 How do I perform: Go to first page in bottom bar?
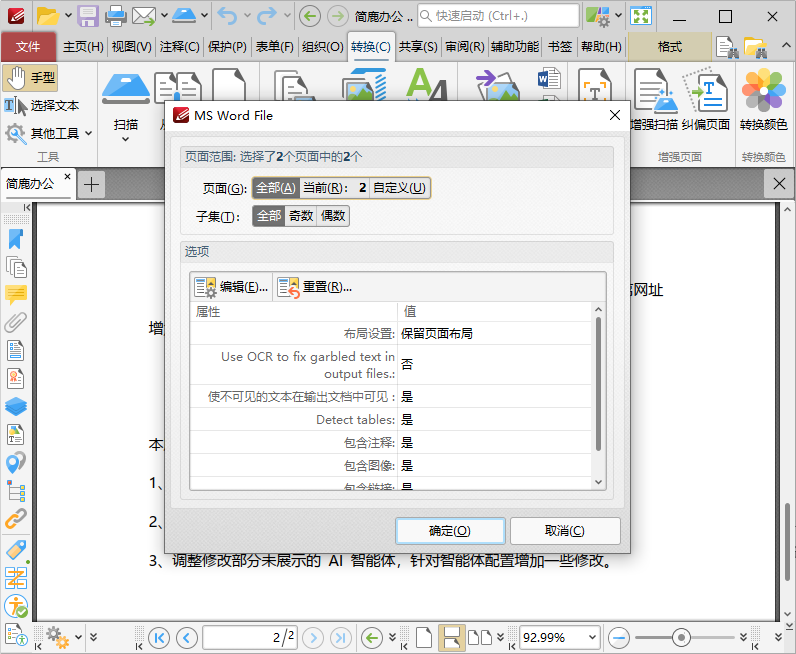(x=159, y=637)
